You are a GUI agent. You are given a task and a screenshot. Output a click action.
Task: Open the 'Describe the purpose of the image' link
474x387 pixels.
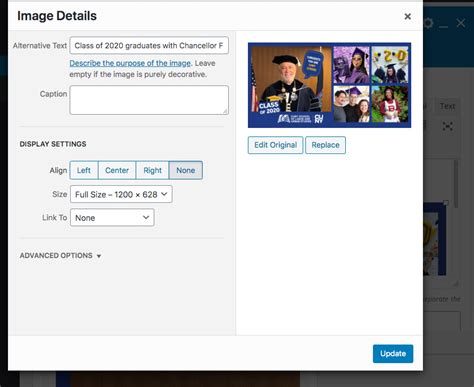pos(130,63)
